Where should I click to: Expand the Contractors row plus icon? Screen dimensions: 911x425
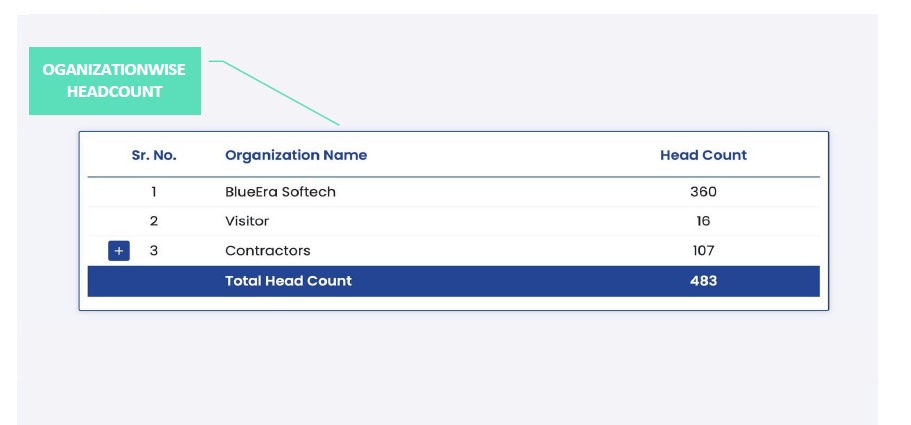coord(118,251)
